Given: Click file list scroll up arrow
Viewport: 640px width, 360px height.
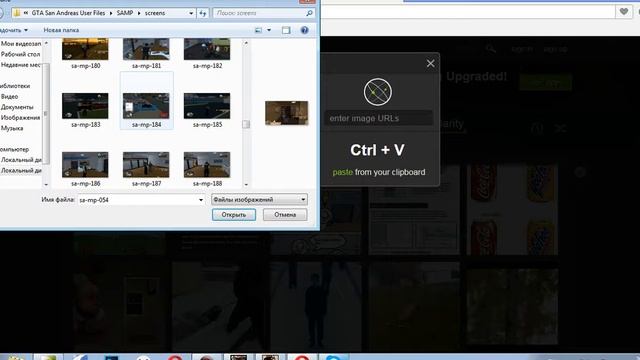Looking at the screenshot, I should coord(246,42).
